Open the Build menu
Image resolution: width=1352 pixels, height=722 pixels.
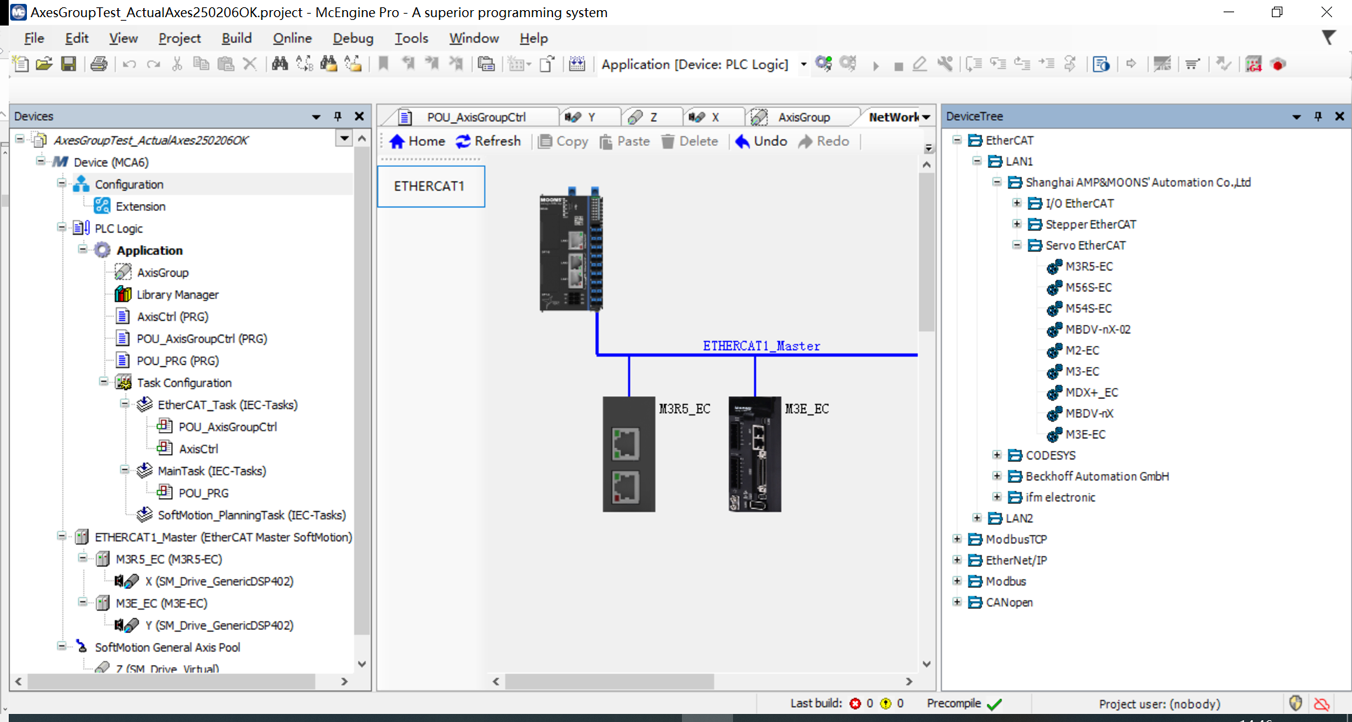[x=236, y=38]
